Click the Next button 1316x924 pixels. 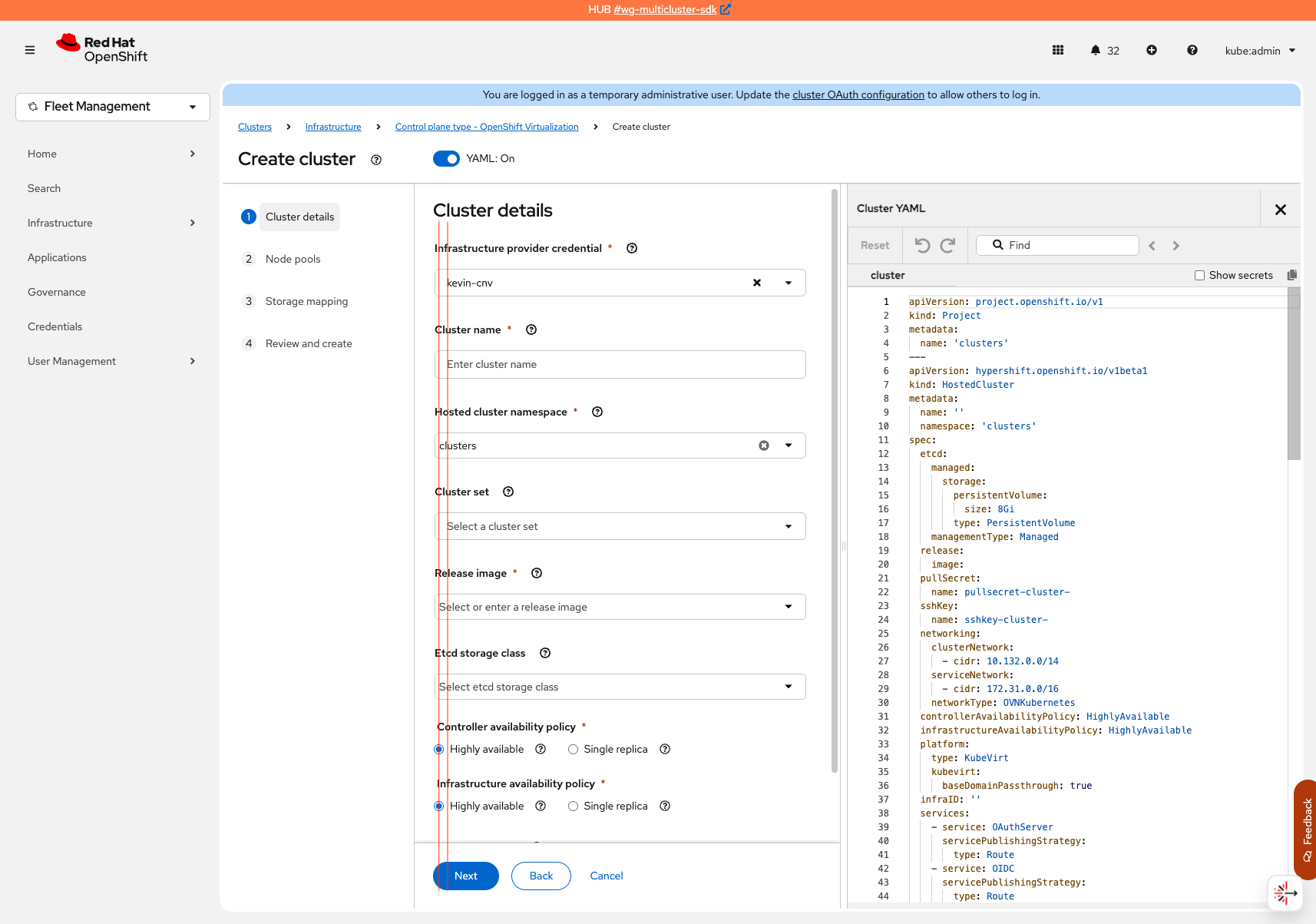(466, 876)
